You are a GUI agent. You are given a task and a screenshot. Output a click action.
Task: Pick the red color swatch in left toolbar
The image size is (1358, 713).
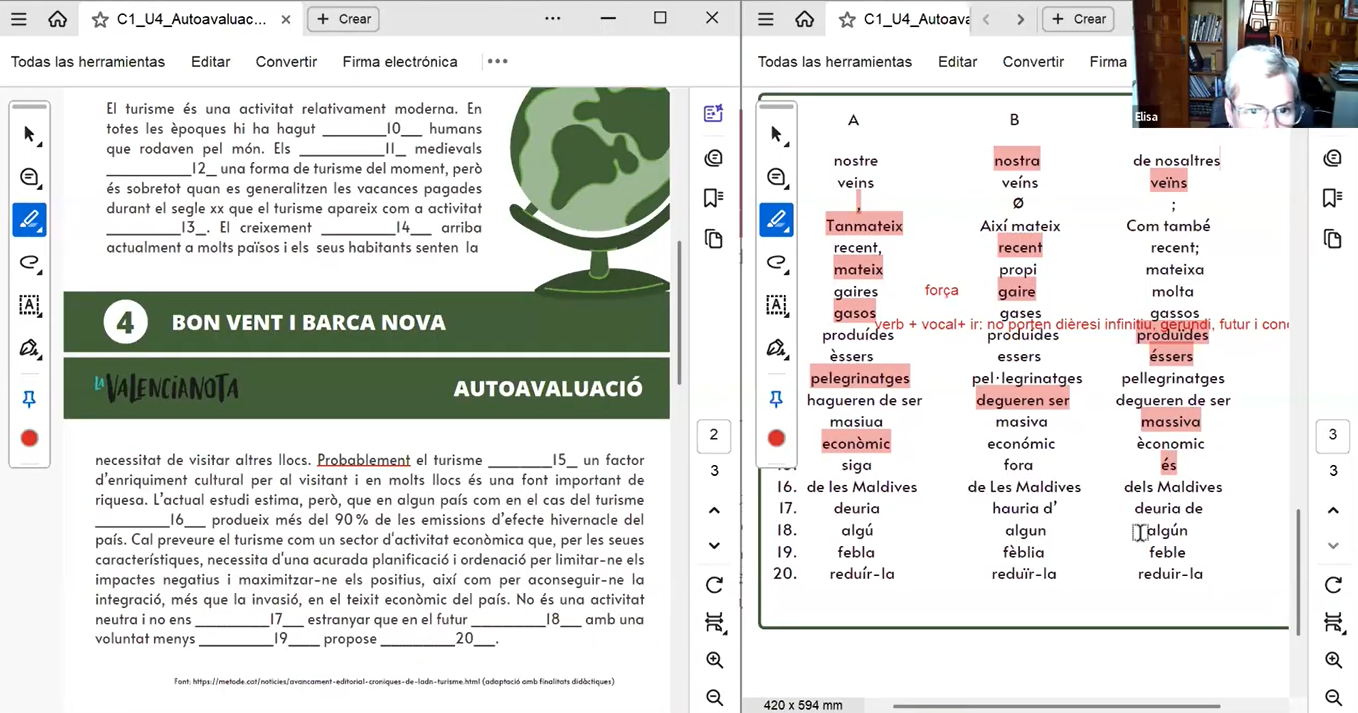pyautogui.click(x=29, y=438)
